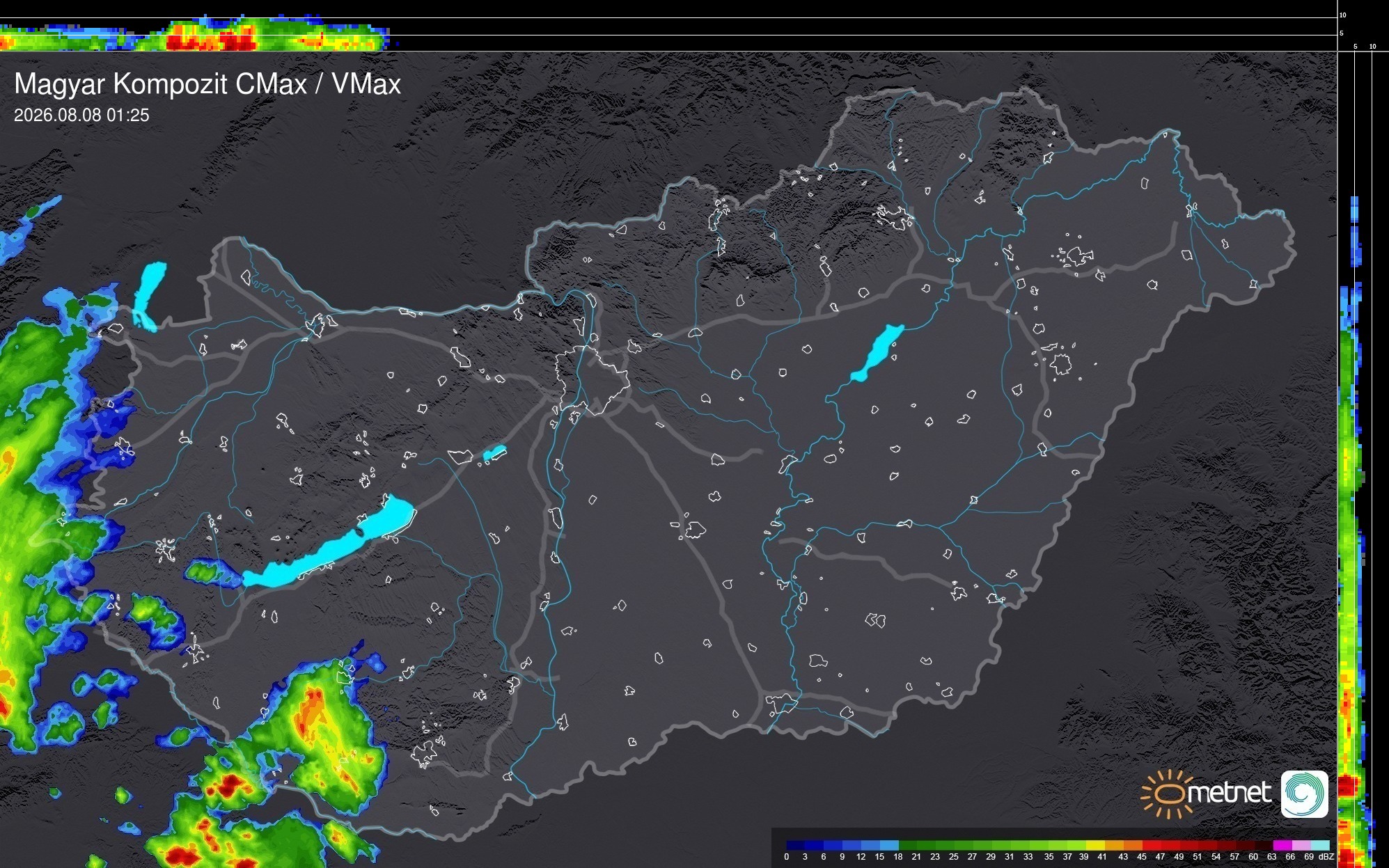The image size is (1389, 868).
Task: Click the "63" value on the dBZ scale
Action: tap(1272, 857)
